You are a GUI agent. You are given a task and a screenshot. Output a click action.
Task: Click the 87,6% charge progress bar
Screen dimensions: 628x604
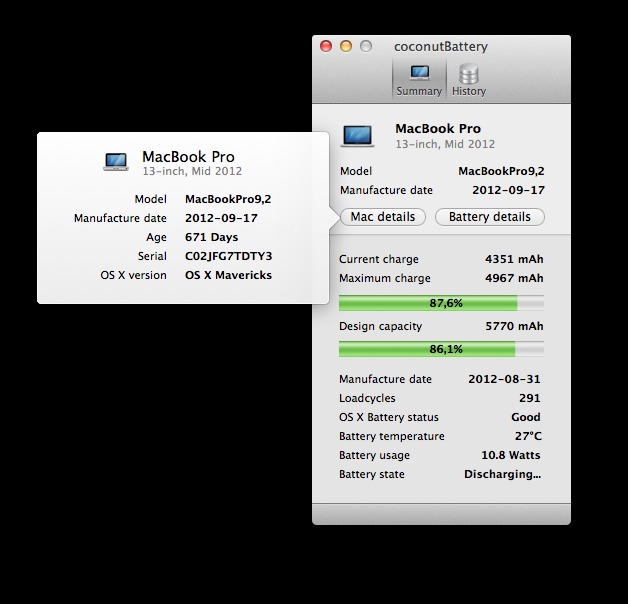441,303
